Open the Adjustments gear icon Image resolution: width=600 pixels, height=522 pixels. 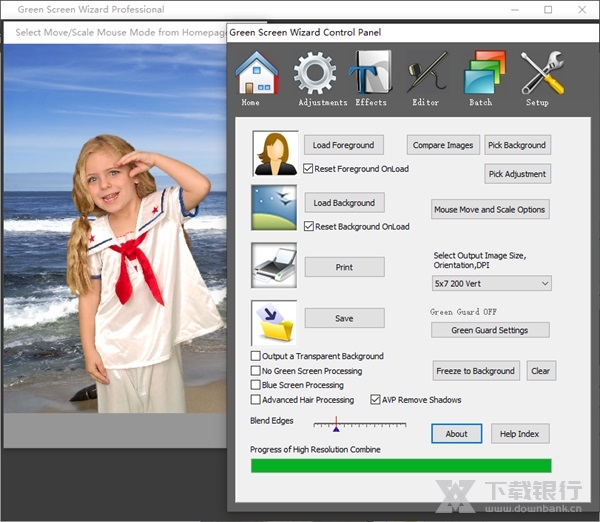pyautogui.click(x=315, y=74)
